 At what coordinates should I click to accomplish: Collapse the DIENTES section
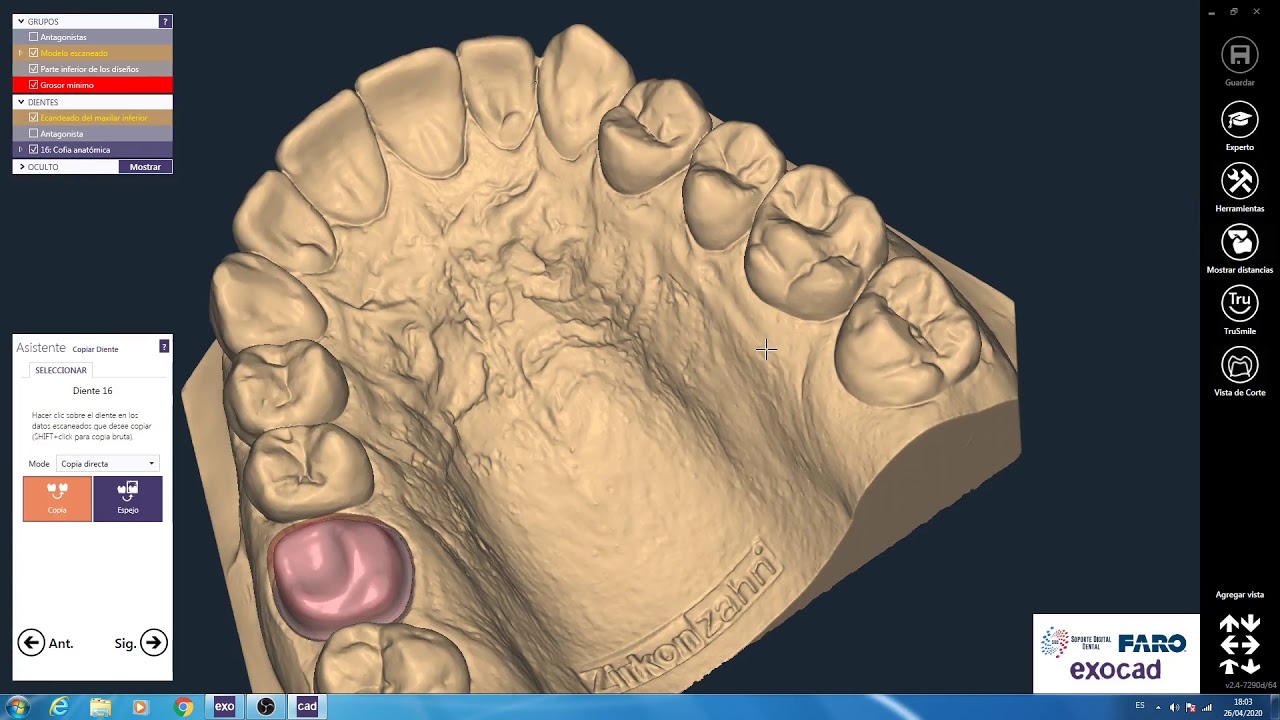click(x=21, y=102)
